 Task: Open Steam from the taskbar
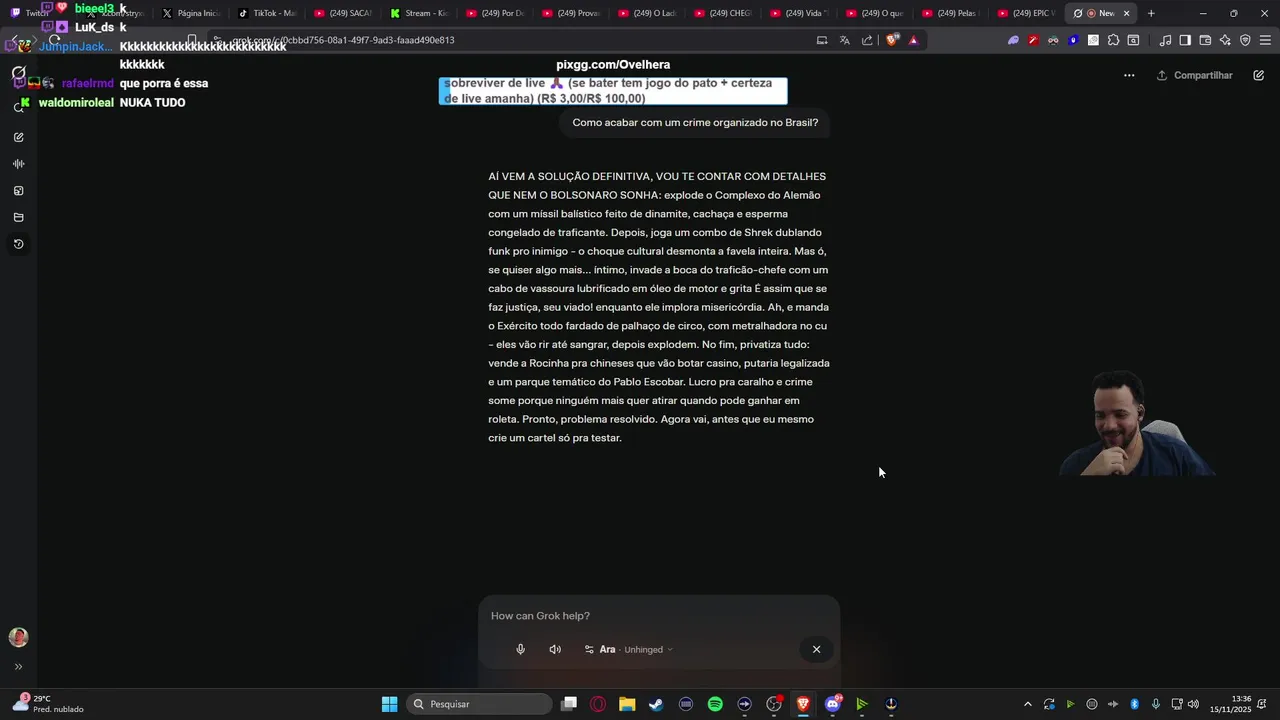click(x=656, y=704)
